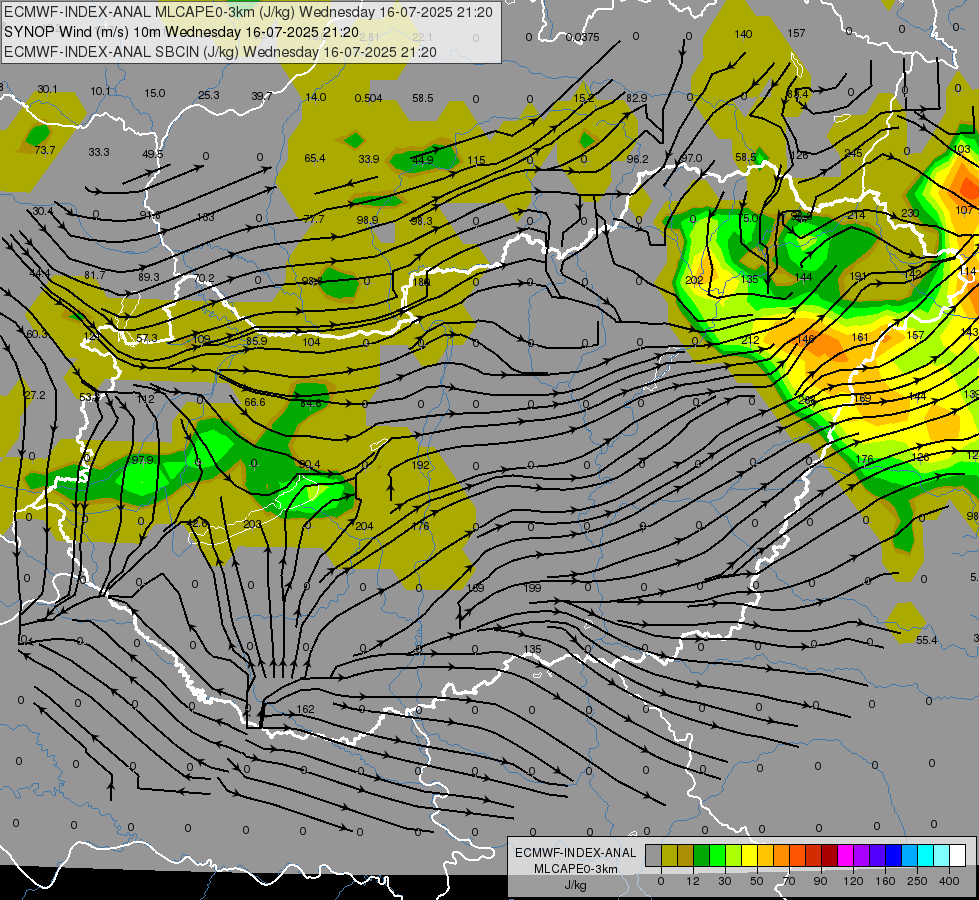Click the 140 value on the map
Viewport: 979px width, 900px height.
point(743,34)
